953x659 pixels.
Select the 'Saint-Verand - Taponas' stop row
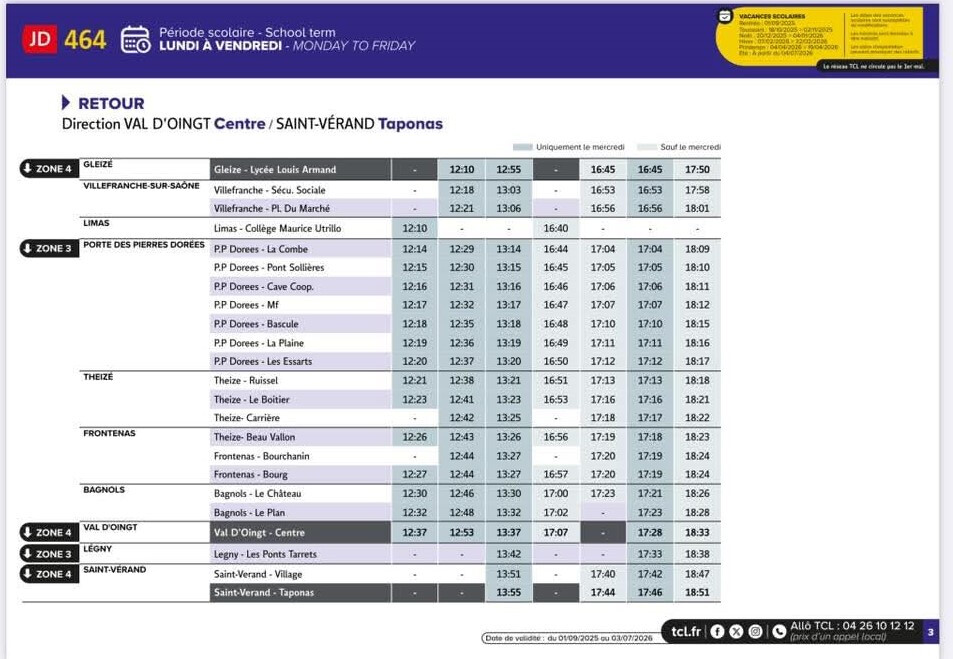(x=300, y=592)
